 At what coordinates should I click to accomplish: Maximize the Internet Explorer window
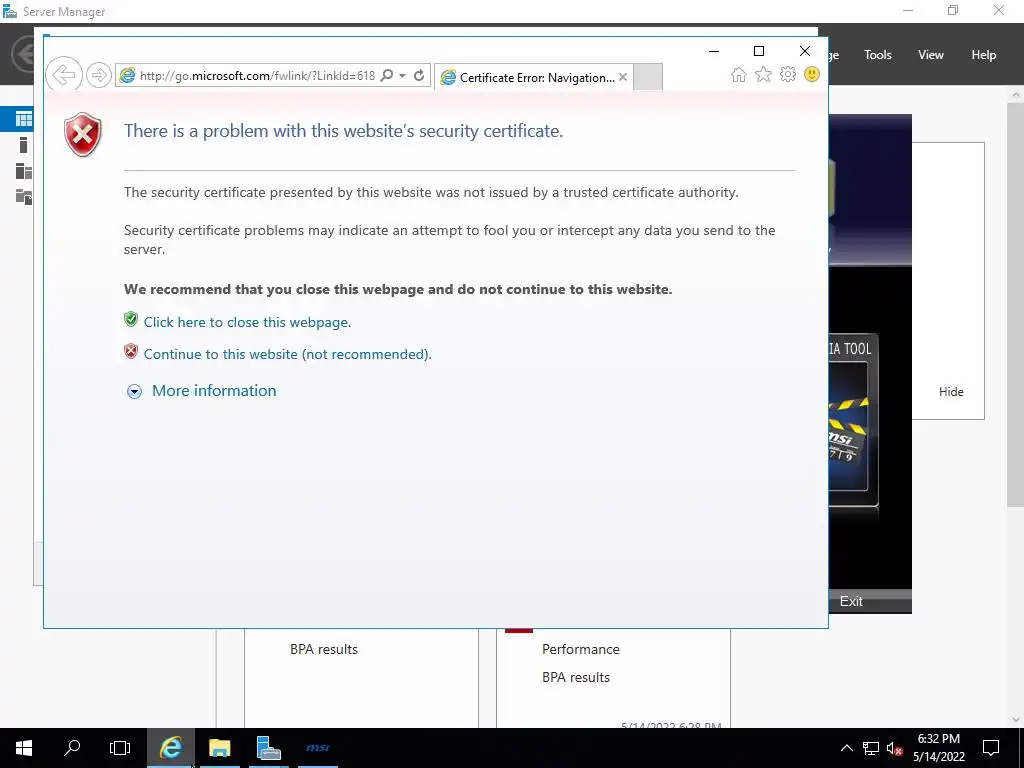pos(759,51)
